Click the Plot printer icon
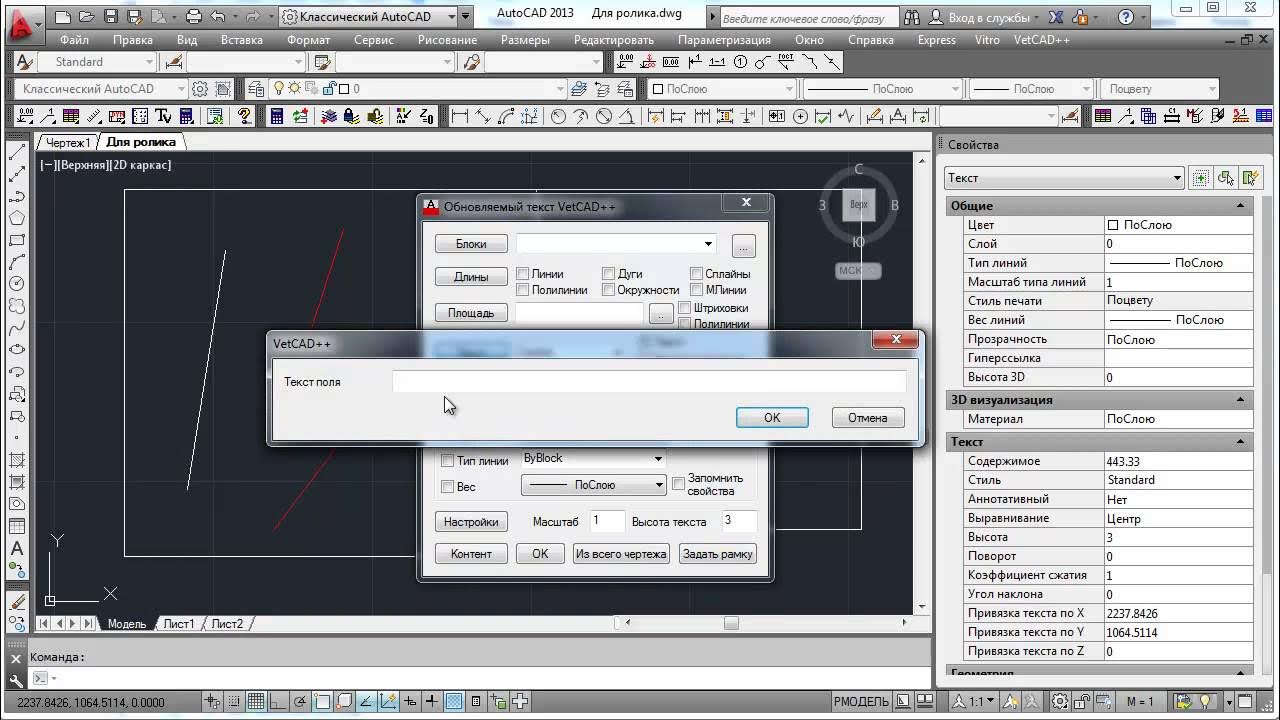Viewport: 1280px width, 720px height. [x=194, y=16]
